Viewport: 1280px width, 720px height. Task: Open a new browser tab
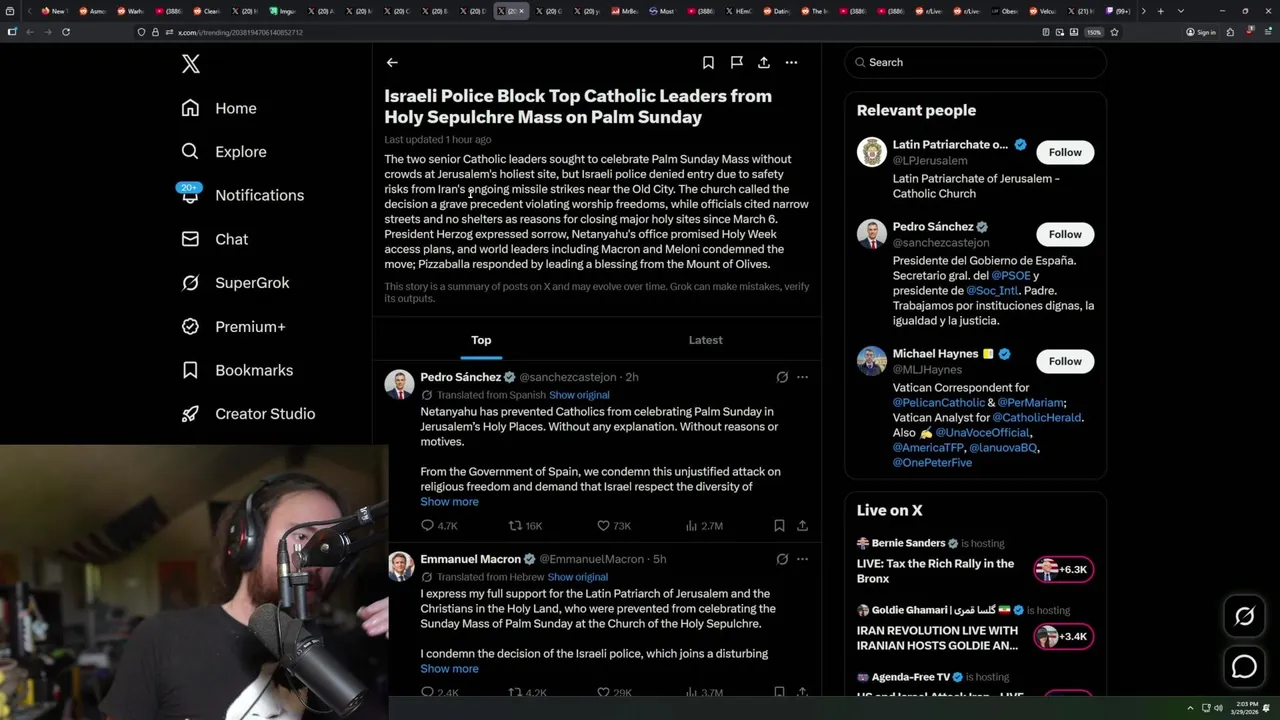click(1160, 11)
